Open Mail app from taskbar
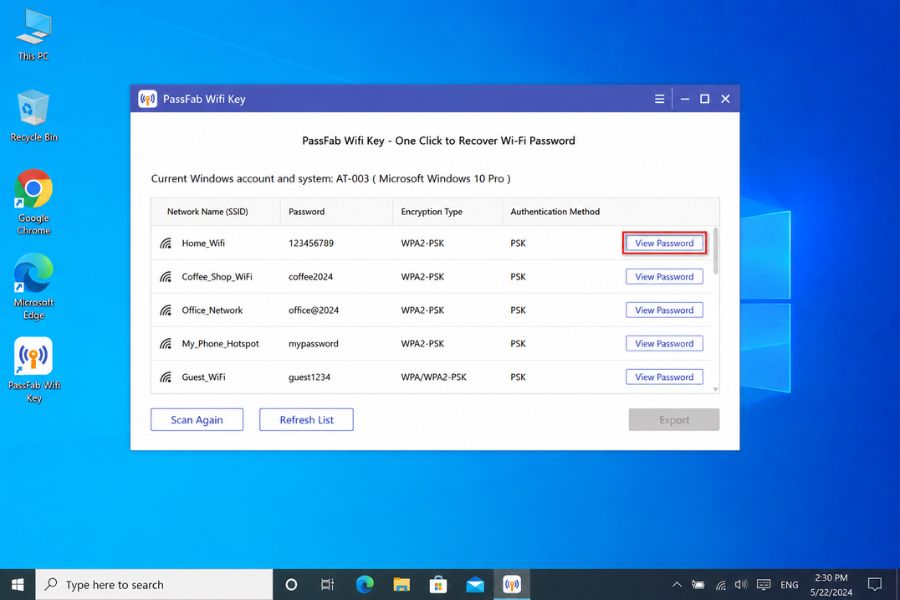The image size is (900, 600). [475, 584]
